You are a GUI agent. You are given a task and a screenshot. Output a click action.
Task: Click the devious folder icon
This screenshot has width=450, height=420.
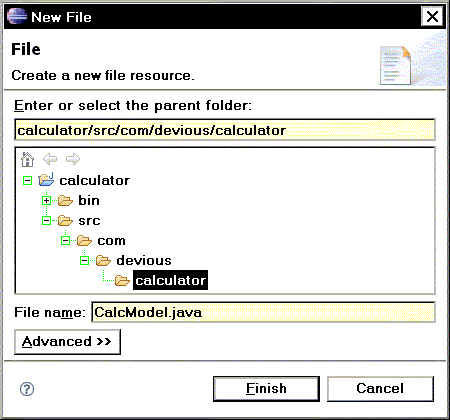click(103, 260)
